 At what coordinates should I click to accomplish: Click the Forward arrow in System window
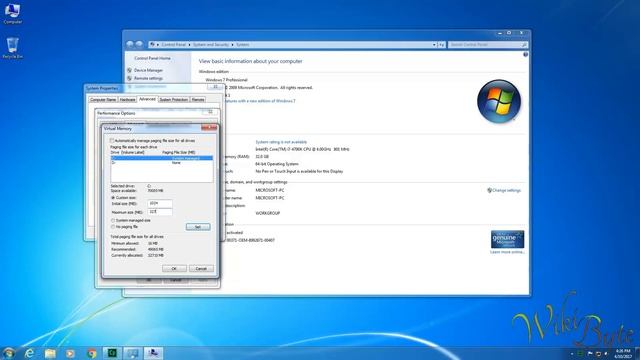click(139, 44)
